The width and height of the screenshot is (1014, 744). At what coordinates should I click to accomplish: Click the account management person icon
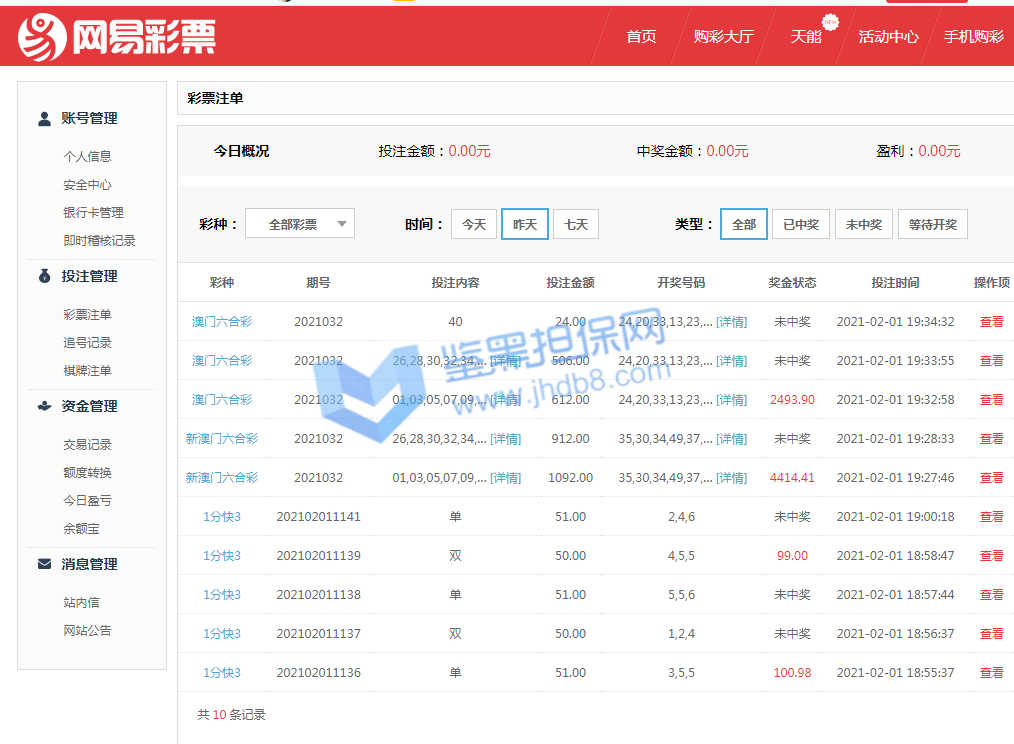pos(44,118)
